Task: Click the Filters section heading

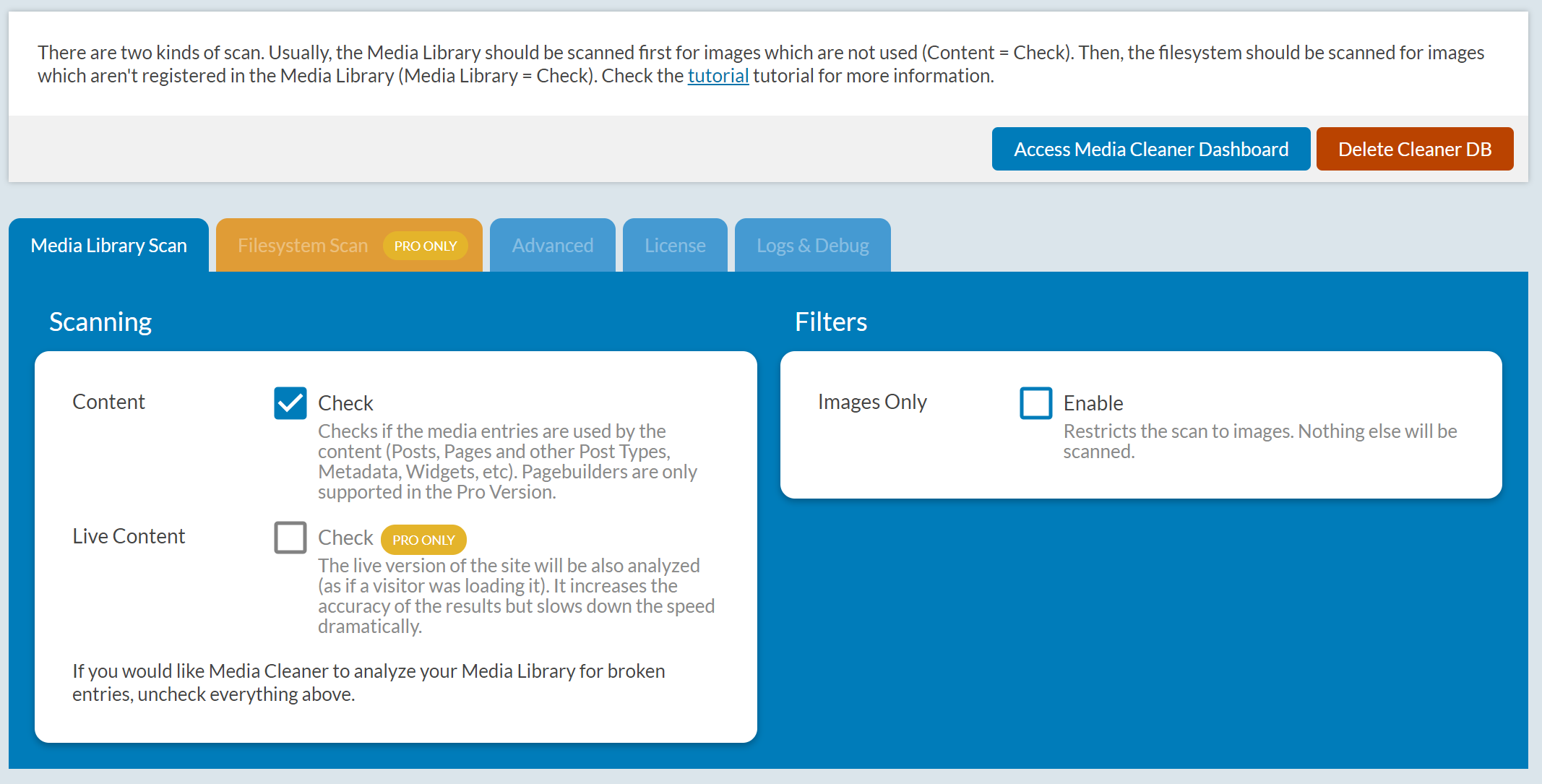Action: coord(831,322)
